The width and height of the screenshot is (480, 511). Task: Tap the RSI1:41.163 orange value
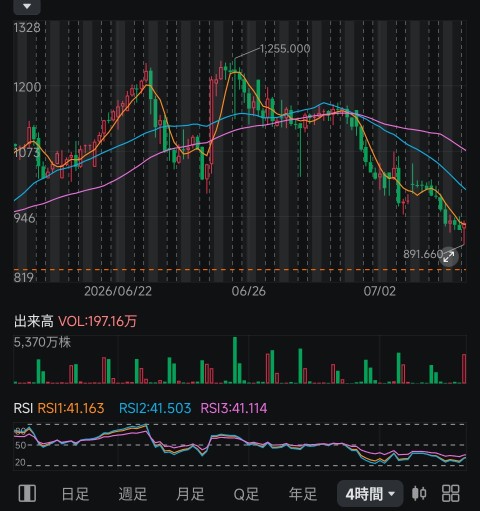pyautogui.click(x=71, y=408)
